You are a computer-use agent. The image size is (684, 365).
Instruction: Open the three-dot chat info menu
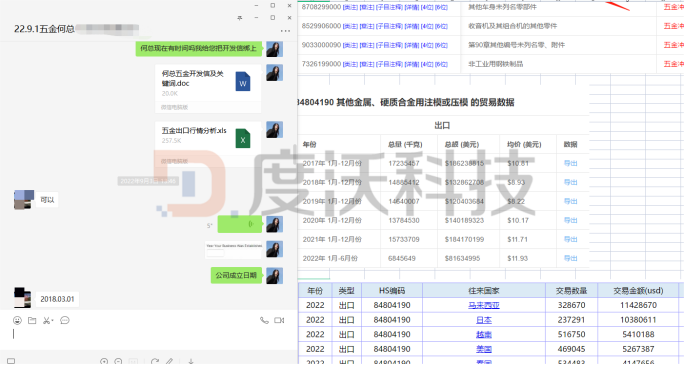pos(285,31)
